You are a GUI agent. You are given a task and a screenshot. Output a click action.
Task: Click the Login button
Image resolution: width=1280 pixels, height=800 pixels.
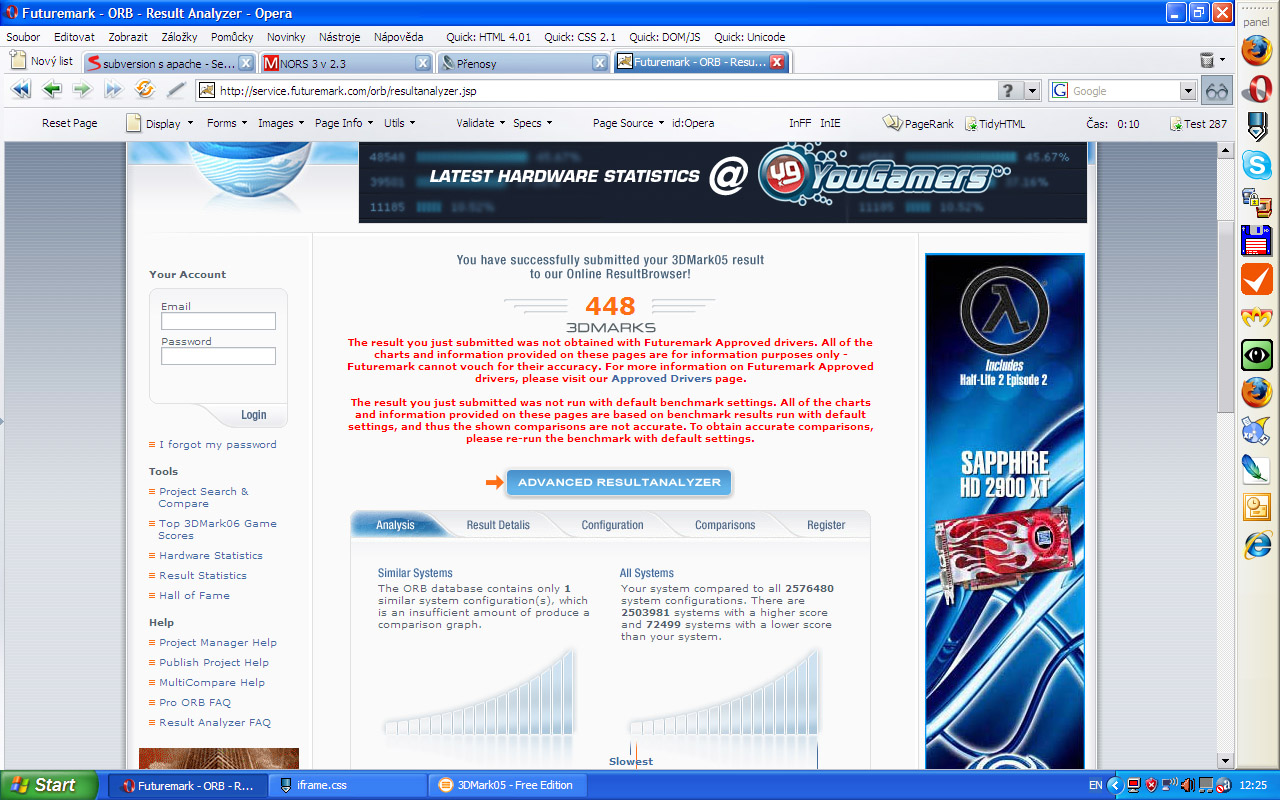tap(253, 415)
